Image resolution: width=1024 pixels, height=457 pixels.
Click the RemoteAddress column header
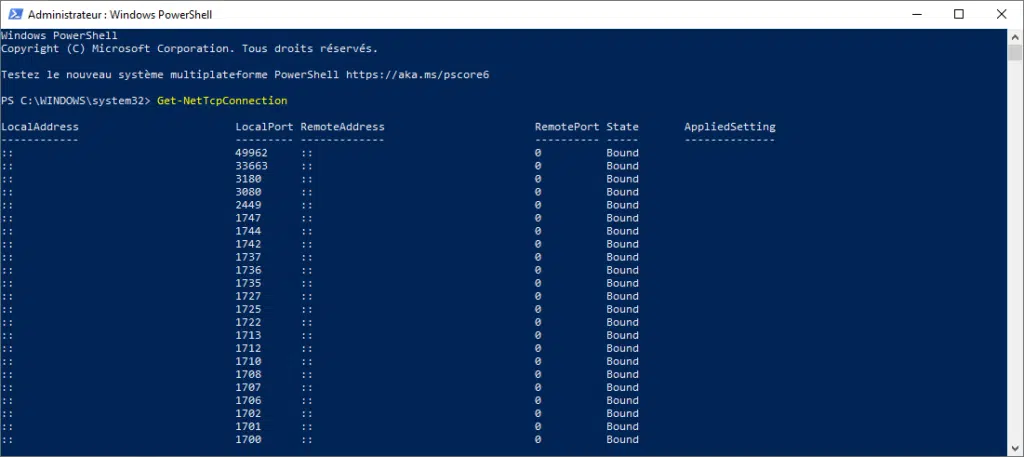tap(342, 127)
